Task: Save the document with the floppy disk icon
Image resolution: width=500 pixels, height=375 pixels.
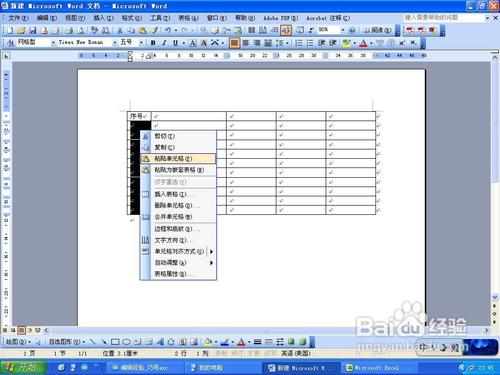Action: point(33,31)
